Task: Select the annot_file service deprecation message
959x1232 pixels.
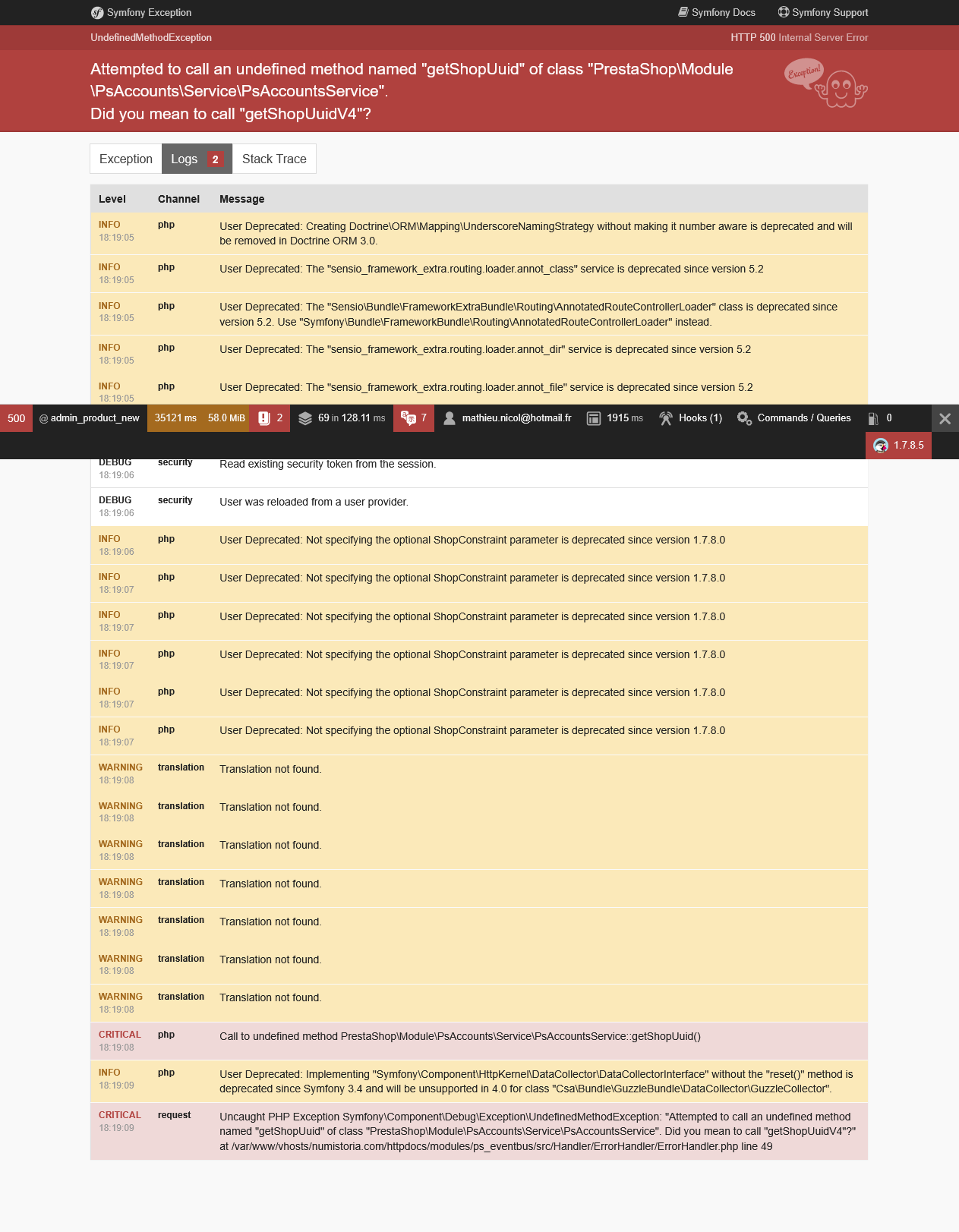Action: (486, 387)
